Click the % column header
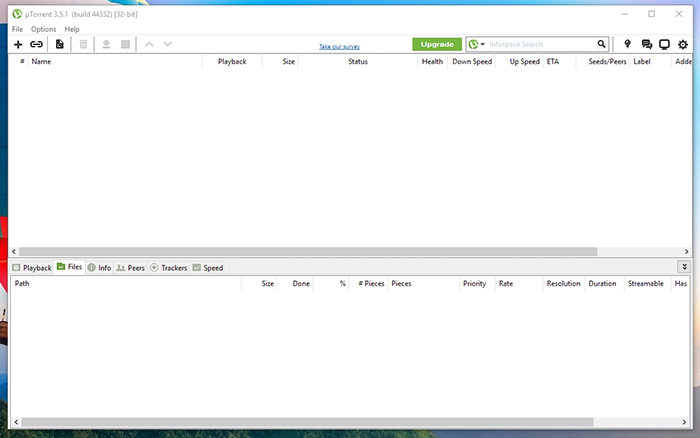This screenshot has height=438, width=700. point(331,284)
